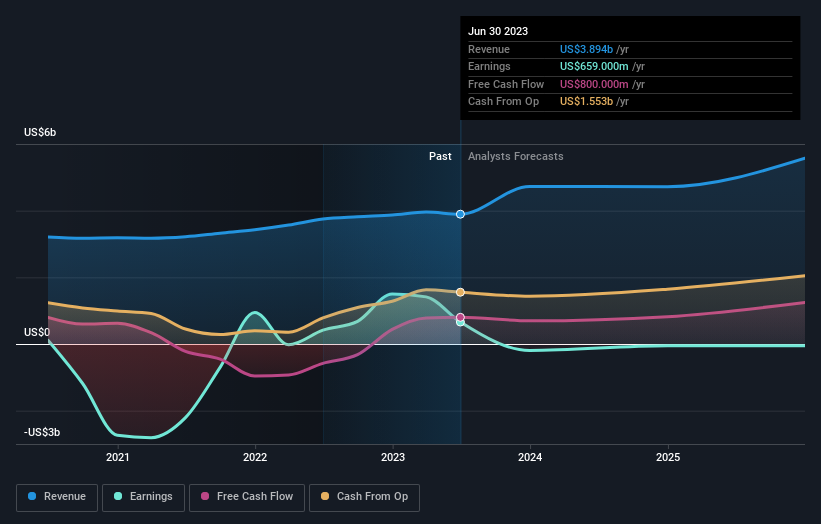
Task: Toggle the Revenue legend button
Action: [57, 497]
